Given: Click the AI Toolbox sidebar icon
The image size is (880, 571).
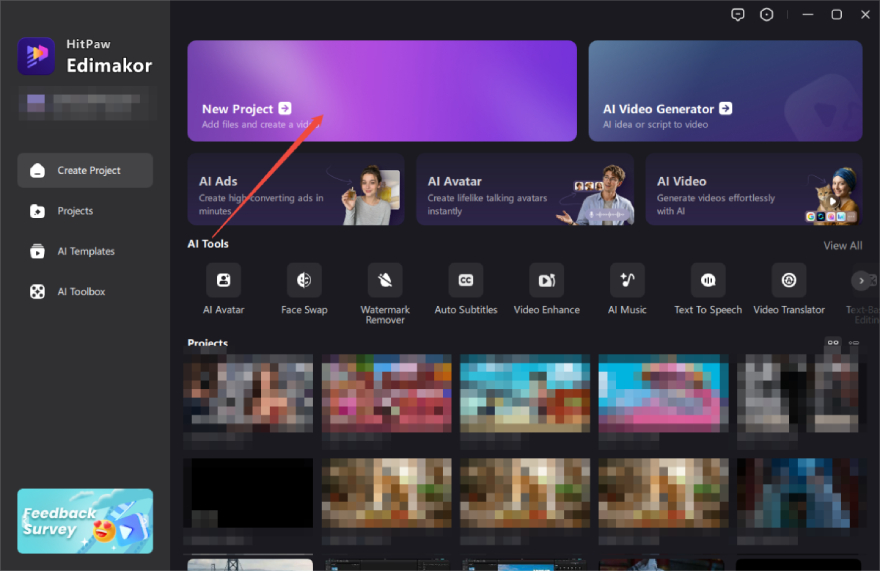Looking at the screenshot, I should coord(38,292).
